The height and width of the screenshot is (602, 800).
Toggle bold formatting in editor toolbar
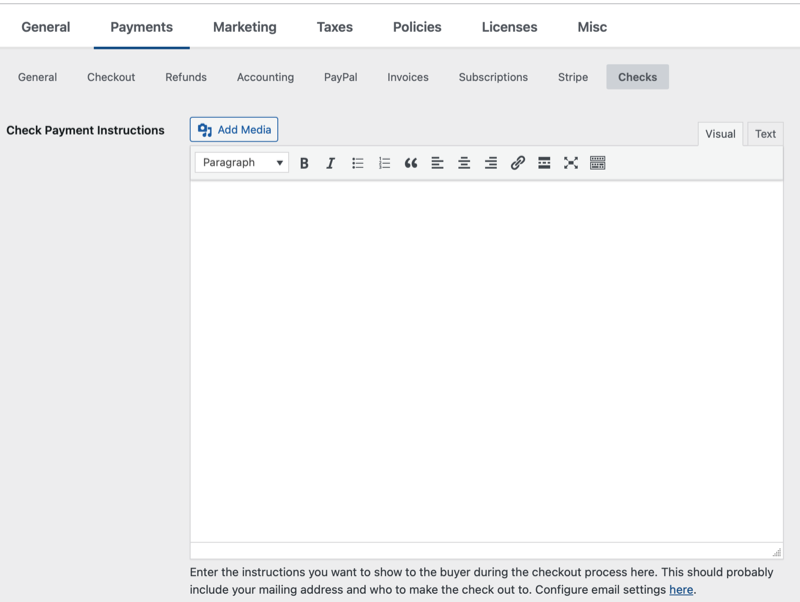304,163
